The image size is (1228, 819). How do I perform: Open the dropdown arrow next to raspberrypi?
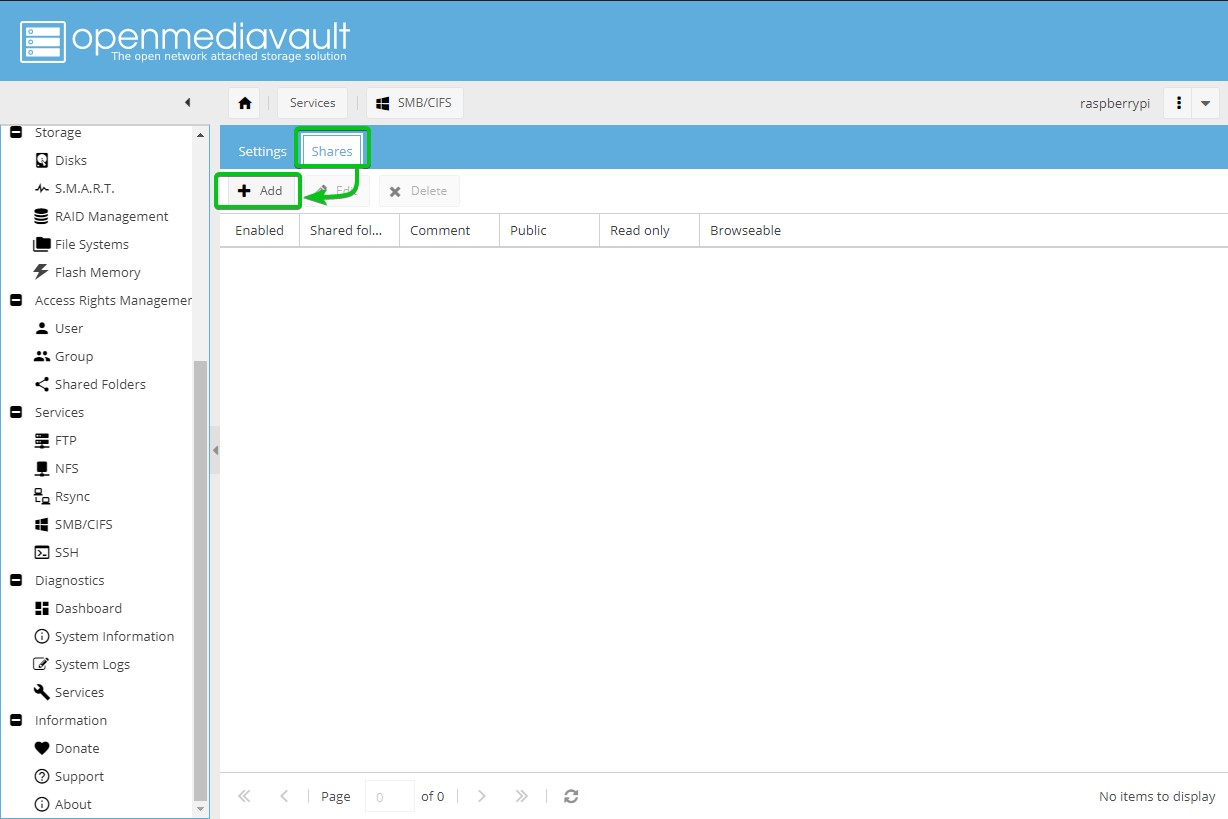pyautogui.click(x=1205, y=103)
